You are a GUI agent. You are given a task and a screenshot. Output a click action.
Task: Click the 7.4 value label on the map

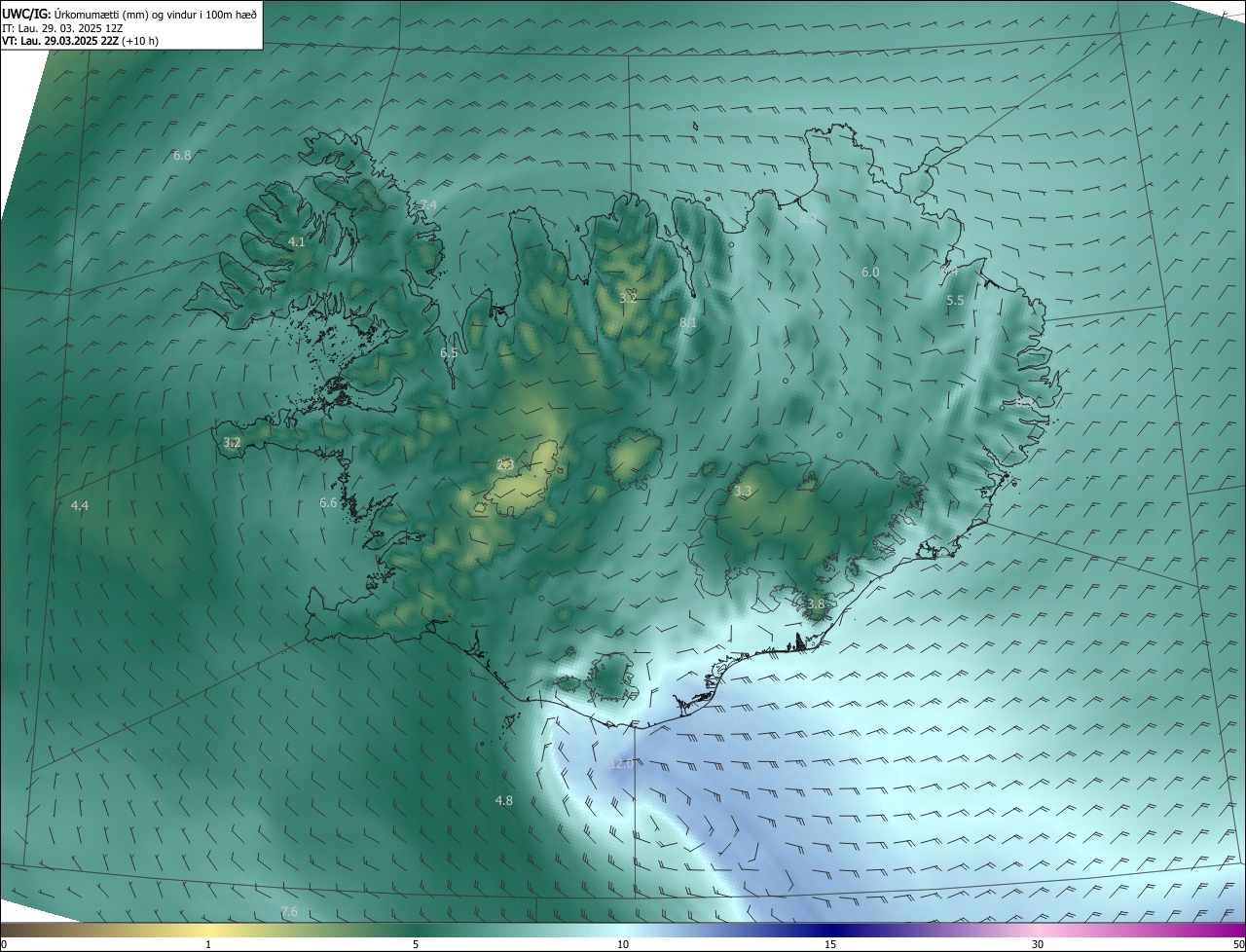pyautogui.click(x=428, y=205)
